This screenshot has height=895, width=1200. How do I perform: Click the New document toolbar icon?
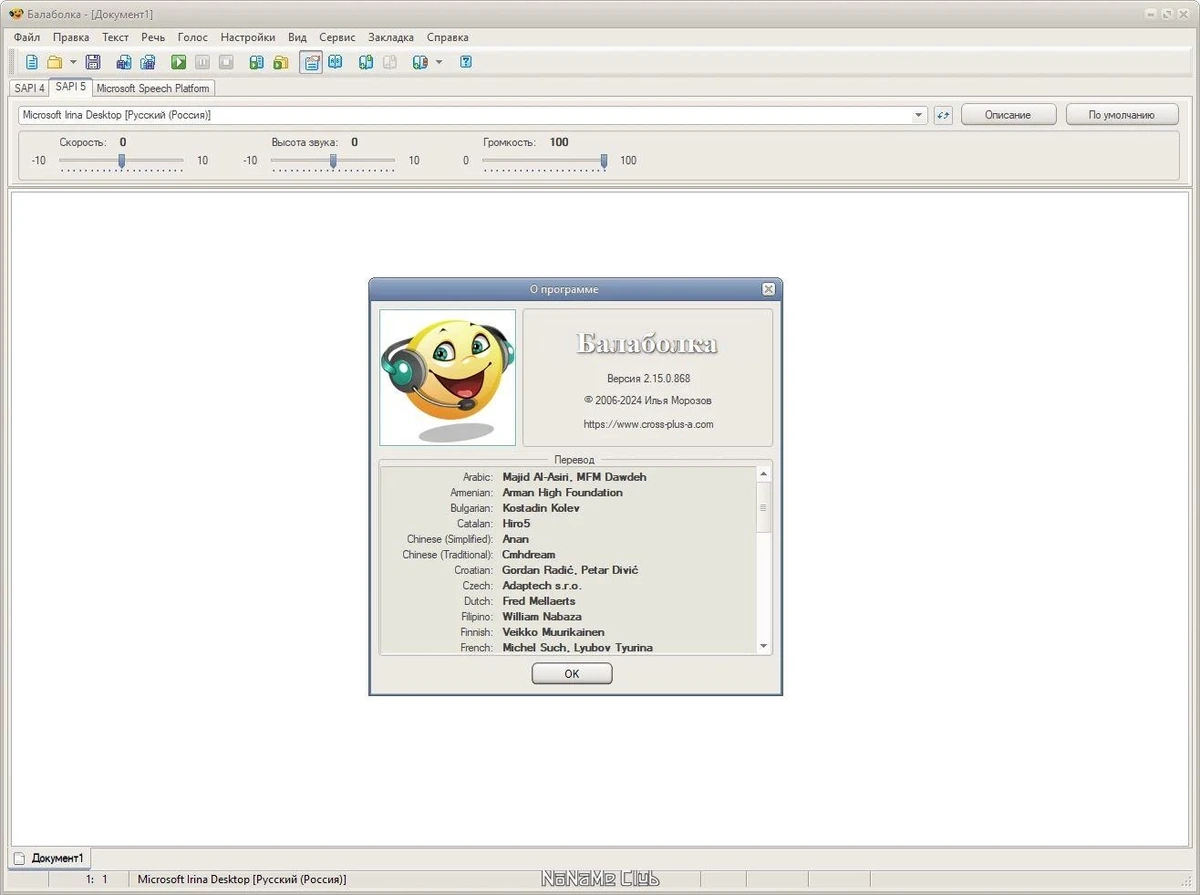(32, 62)
